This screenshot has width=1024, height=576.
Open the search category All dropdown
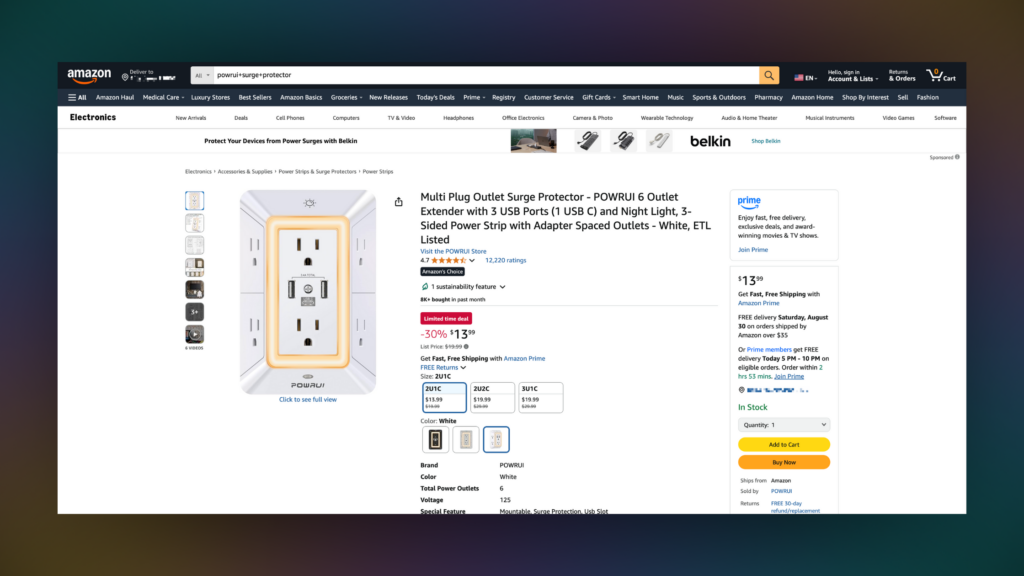pos(202,76)
